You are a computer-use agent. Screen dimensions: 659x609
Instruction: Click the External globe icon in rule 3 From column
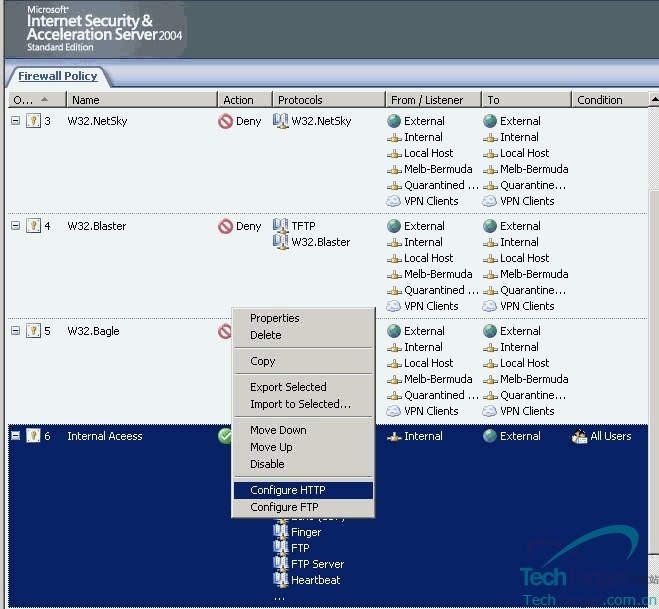394,121
